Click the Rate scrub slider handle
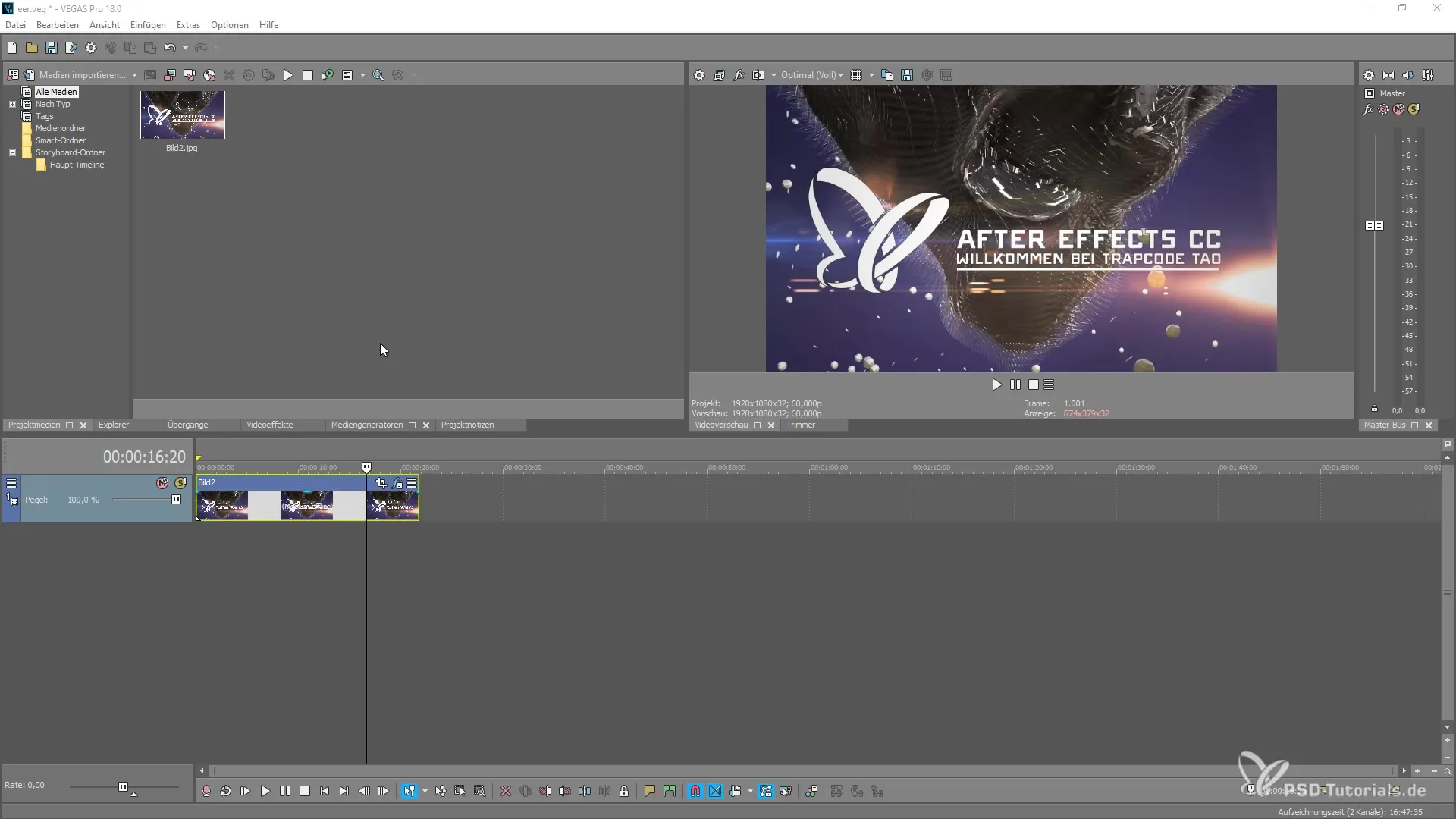Screen dimensions: 1456x819 (123, 787)
